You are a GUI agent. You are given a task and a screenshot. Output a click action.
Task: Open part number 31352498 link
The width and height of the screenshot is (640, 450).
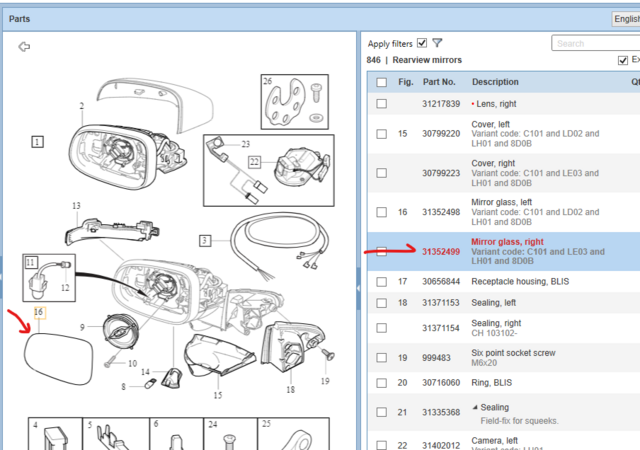[x=440, y=212]
